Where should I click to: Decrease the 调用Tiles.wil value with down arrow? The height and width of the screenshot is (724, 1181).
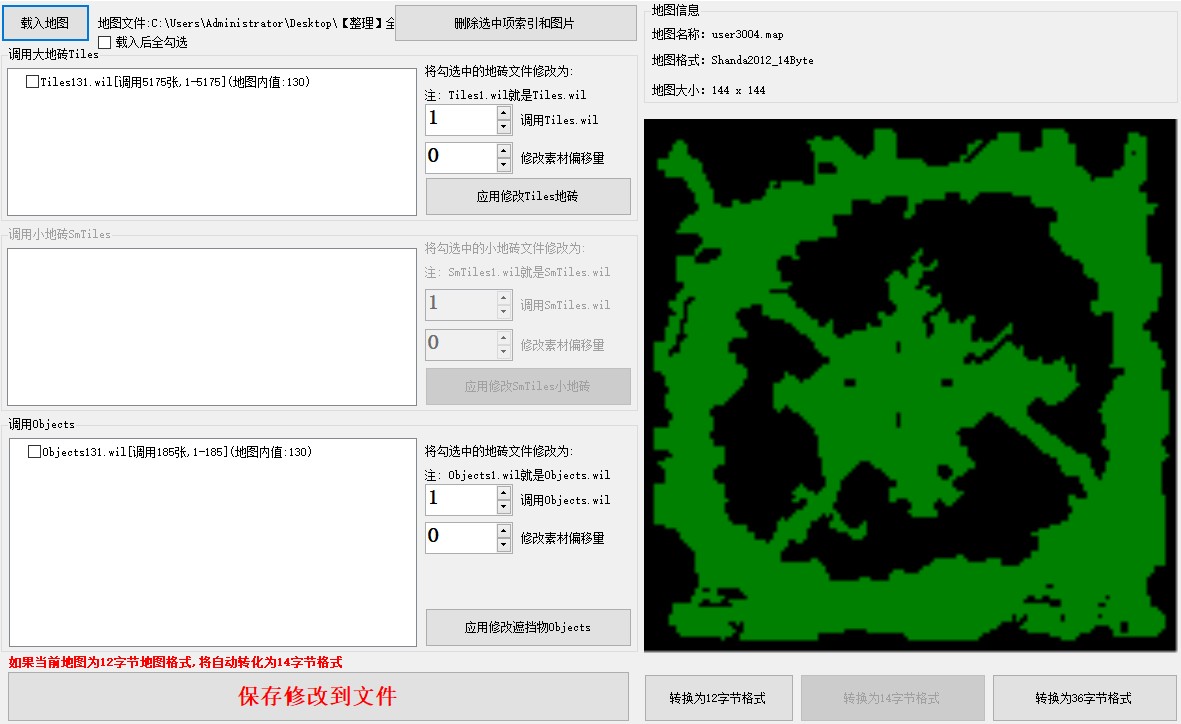(504, 127)
